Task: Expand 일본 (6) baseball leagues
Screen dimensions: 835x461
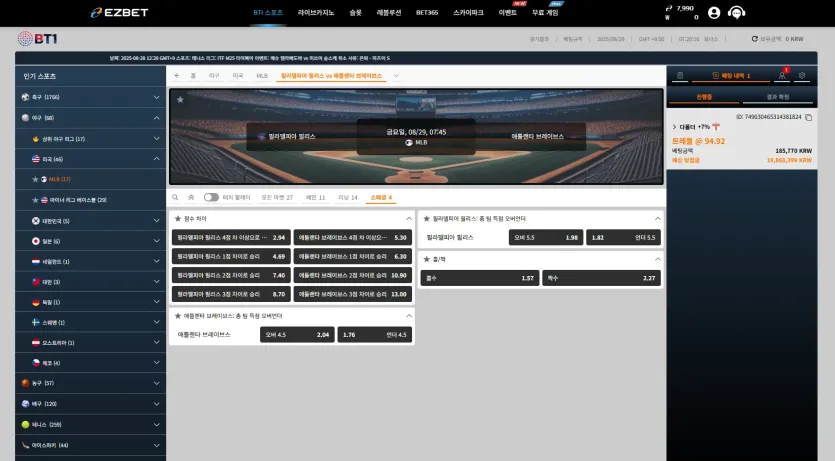Action: [x=91, y=241]
